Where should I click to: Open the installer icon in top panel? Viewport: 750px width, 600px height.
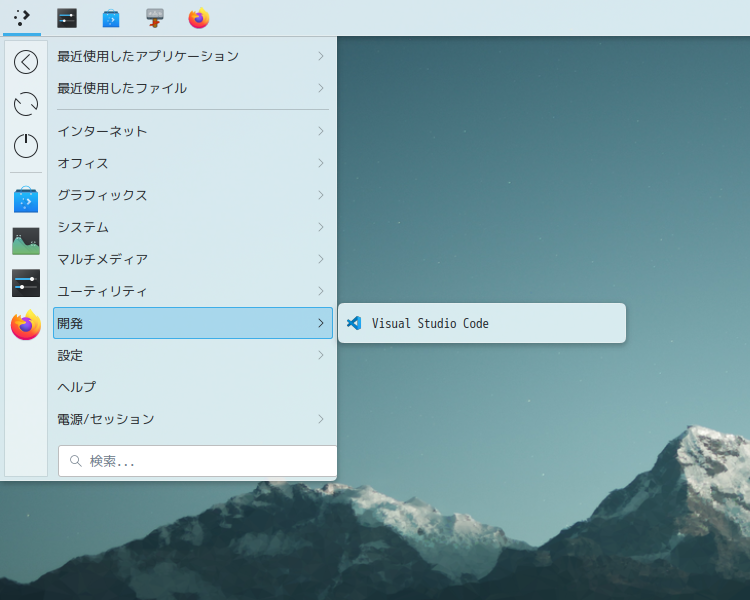tap(154, 18)
